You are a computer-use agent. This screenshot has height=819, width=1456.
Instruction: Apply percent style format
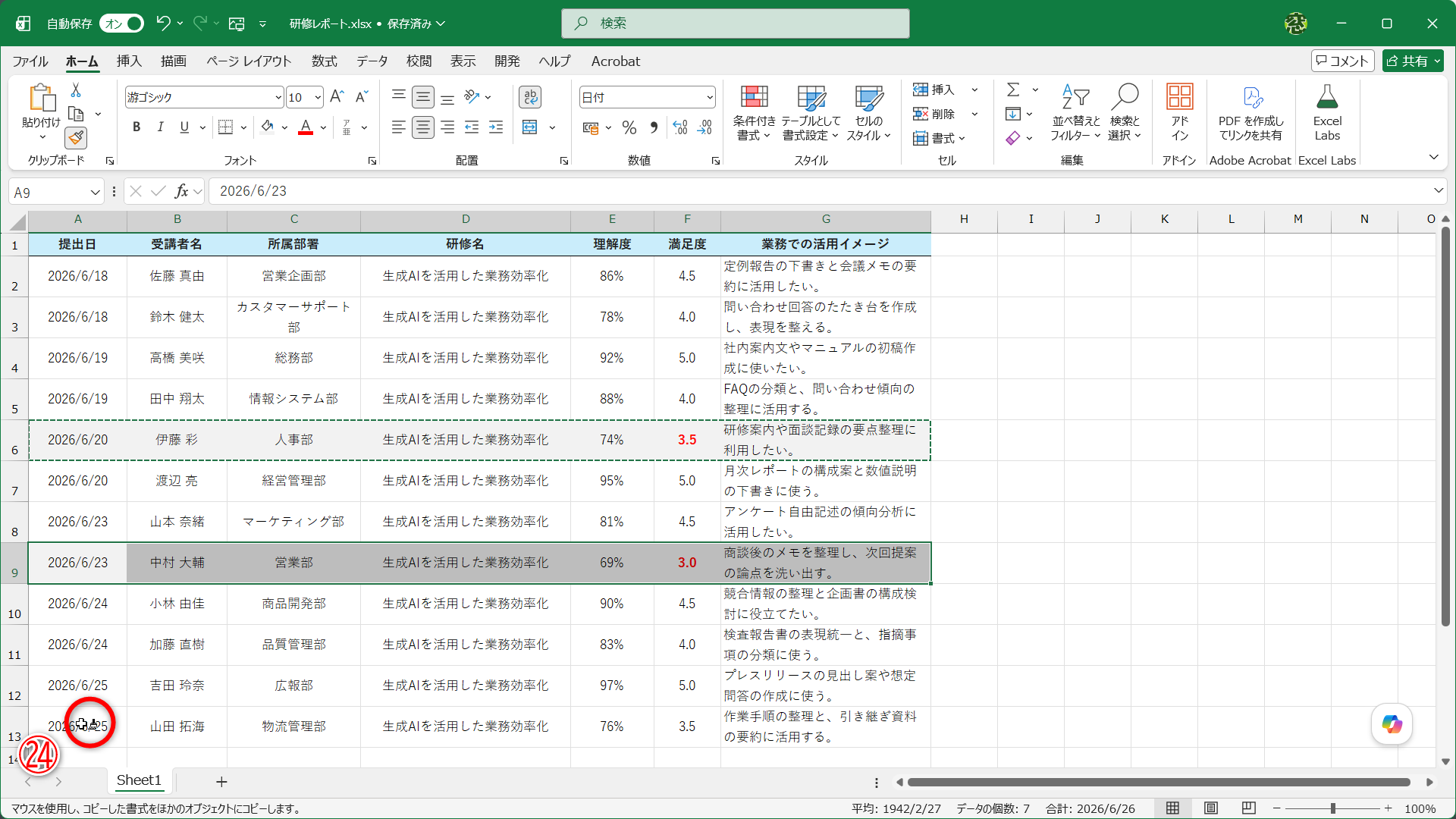tap(629, 127)
